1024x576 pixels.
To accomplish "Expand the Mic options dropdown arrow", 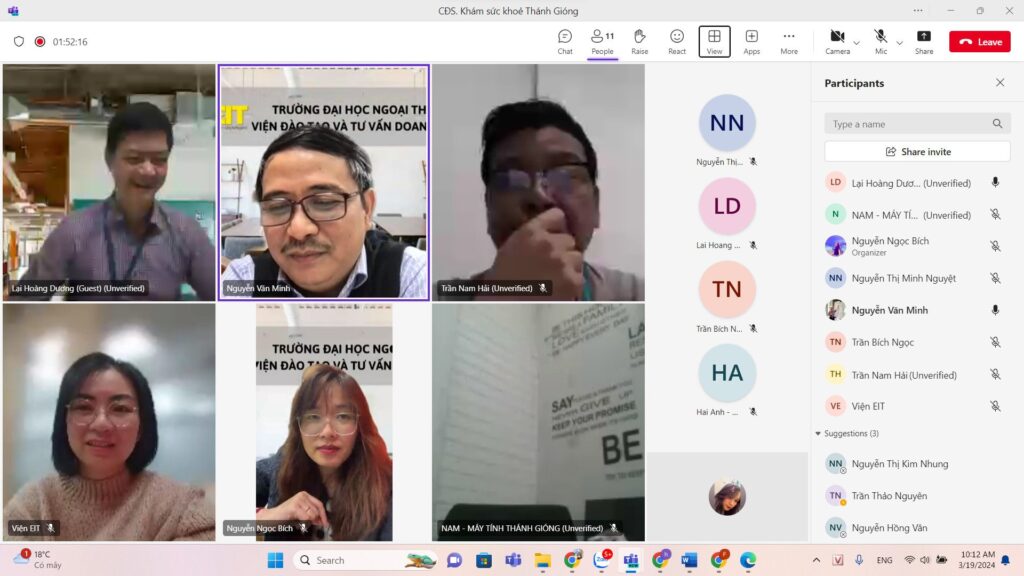I will (899, 42).
